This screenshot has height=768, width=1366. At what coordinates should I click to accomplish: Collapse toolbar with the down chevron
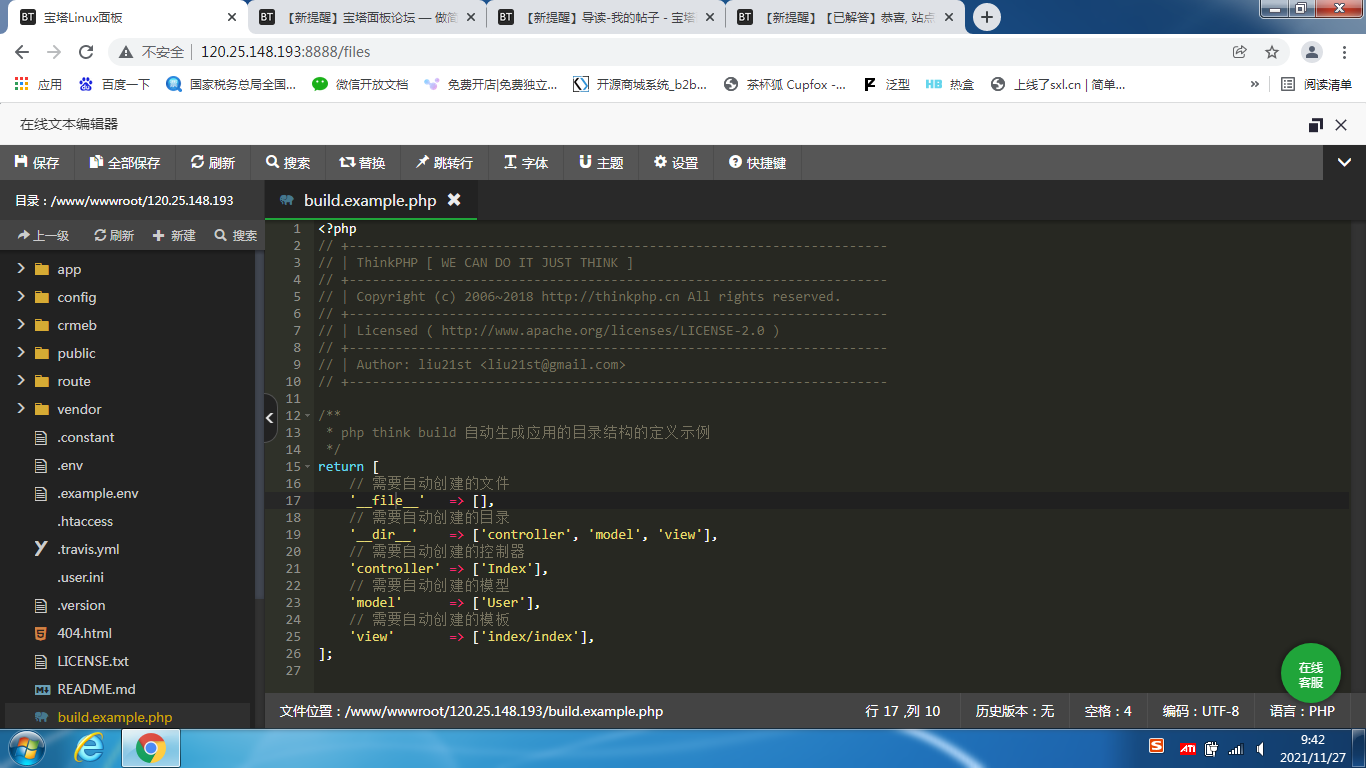(1344, 162)
